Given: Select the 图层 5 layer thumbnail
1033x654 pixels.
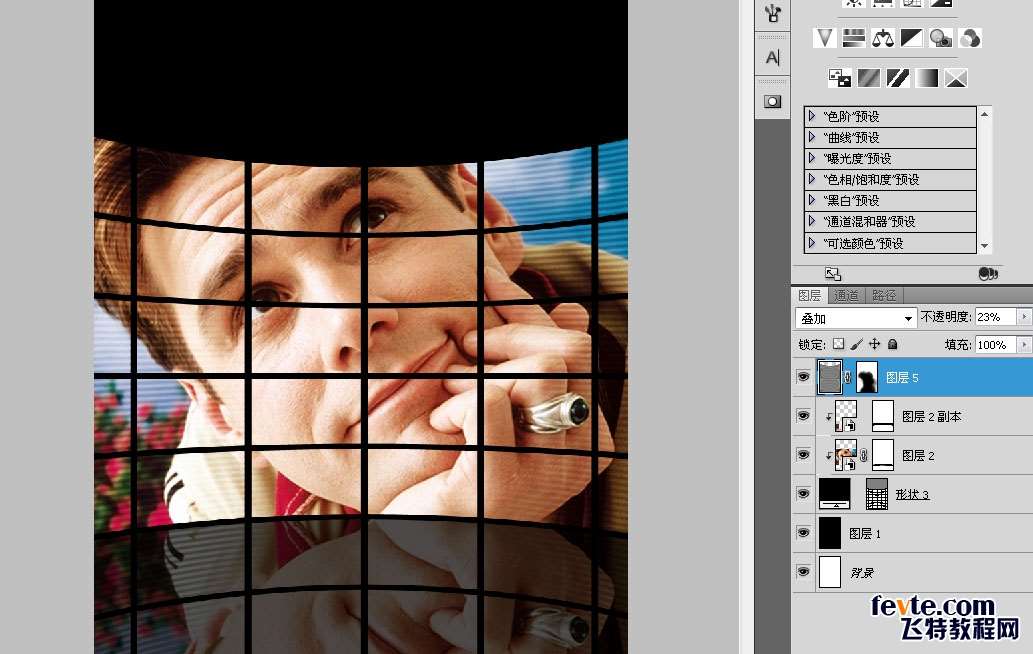Looking at the screenshot, I should [830, 377].
